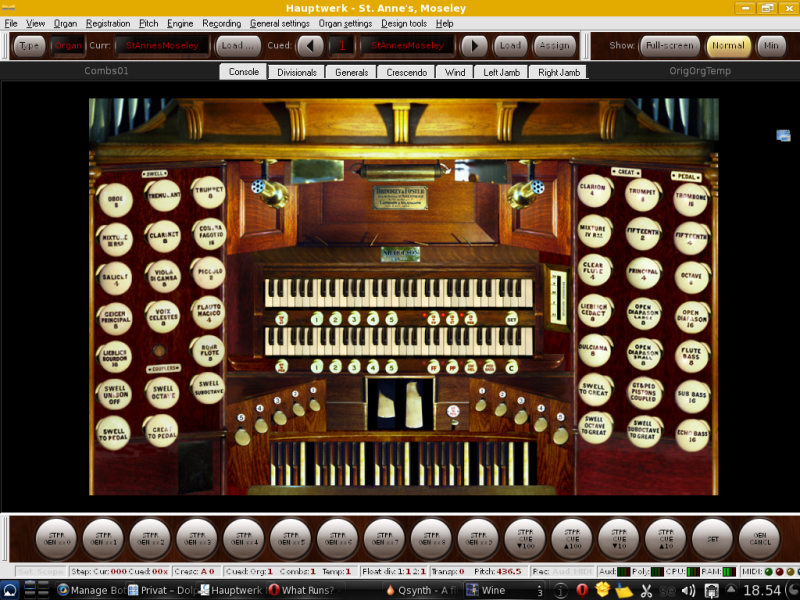Toggle the Piccolo 2 stop
The image size is (800, 600).
click(x=208, y=273)
